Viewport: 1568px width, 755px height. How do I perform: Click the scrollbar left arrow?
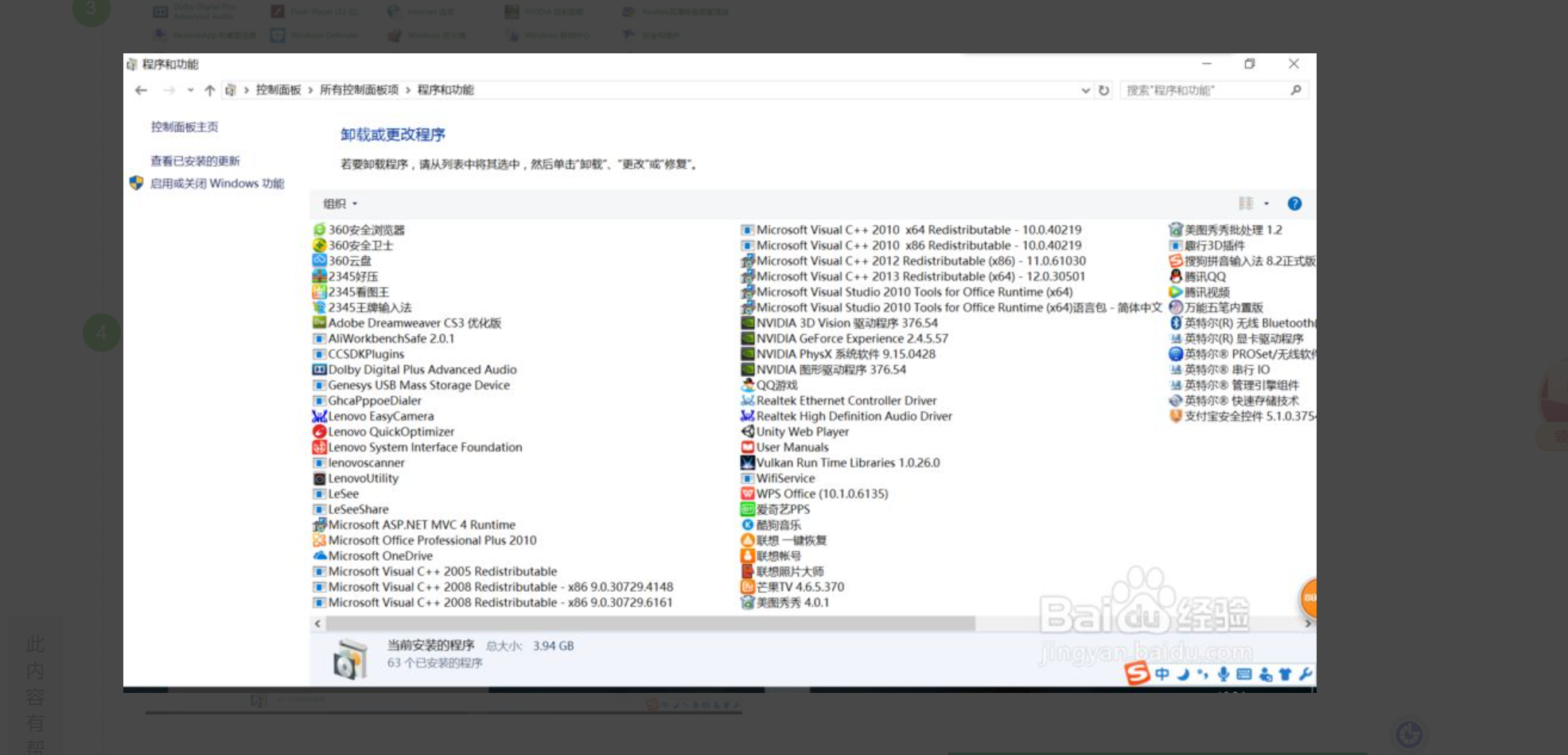tap(317, 624)
